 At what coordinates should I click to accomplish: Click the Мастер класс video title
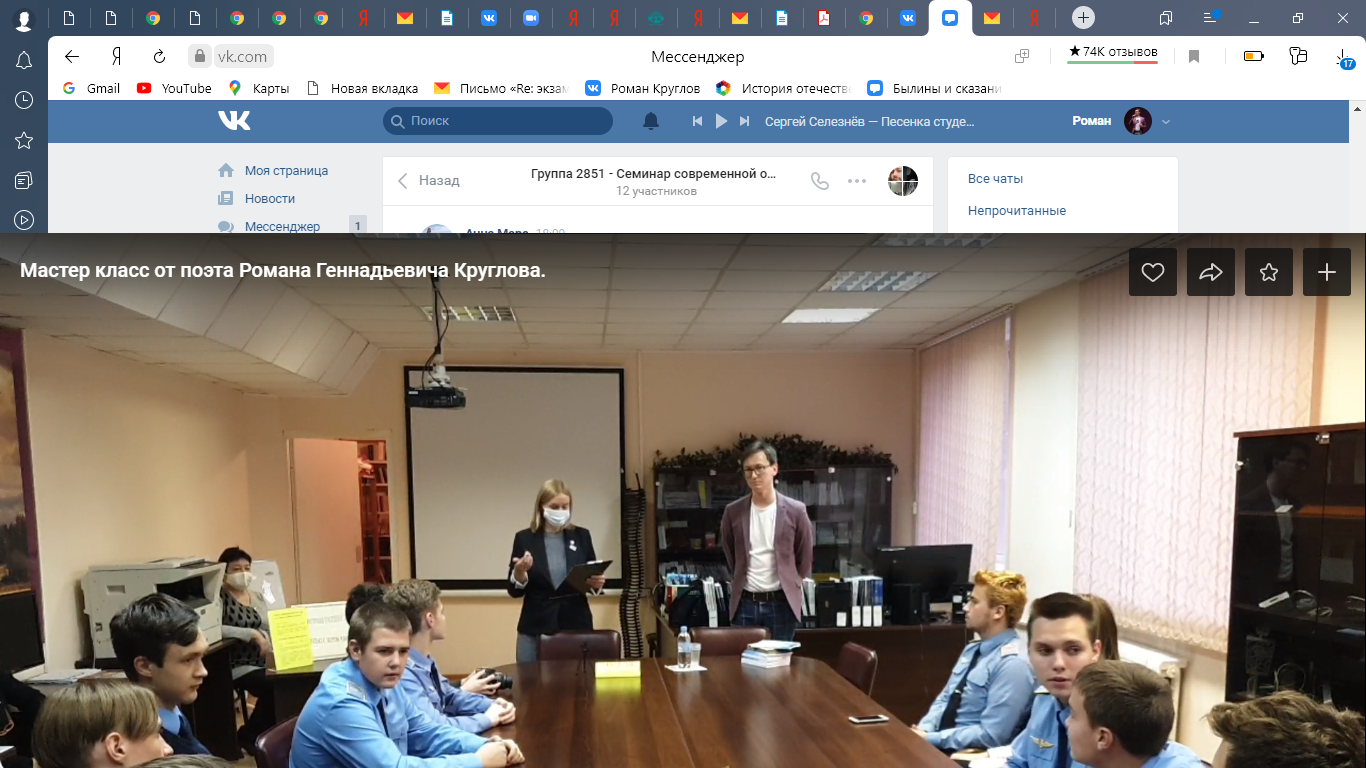point(283,271)
